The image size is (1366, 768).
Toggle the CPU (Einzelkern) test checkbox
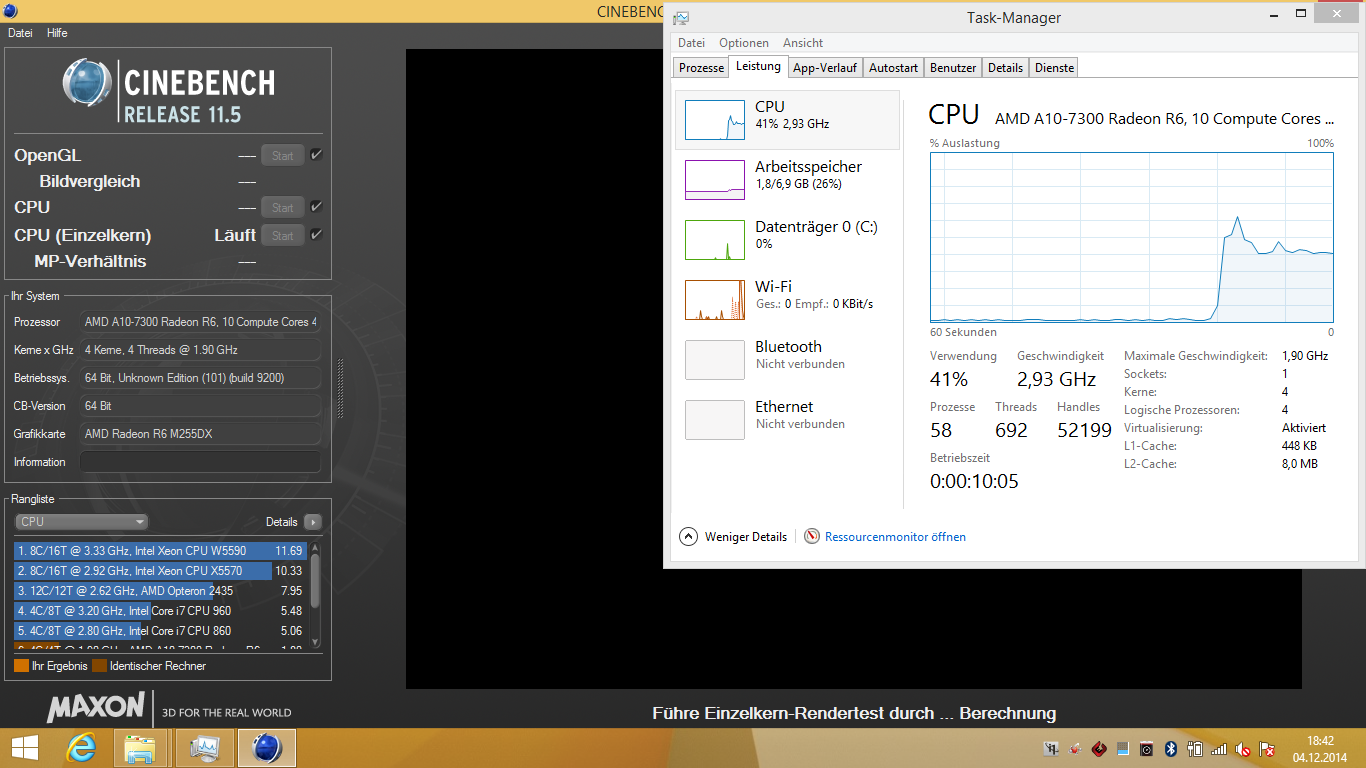point(316,234)
